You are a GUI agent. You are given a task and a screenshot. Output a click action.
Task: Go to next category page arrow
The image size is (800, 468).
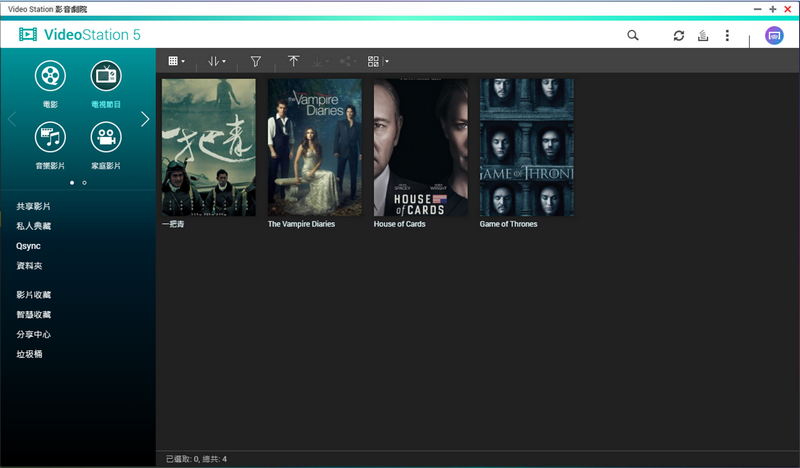pos(145,119)
